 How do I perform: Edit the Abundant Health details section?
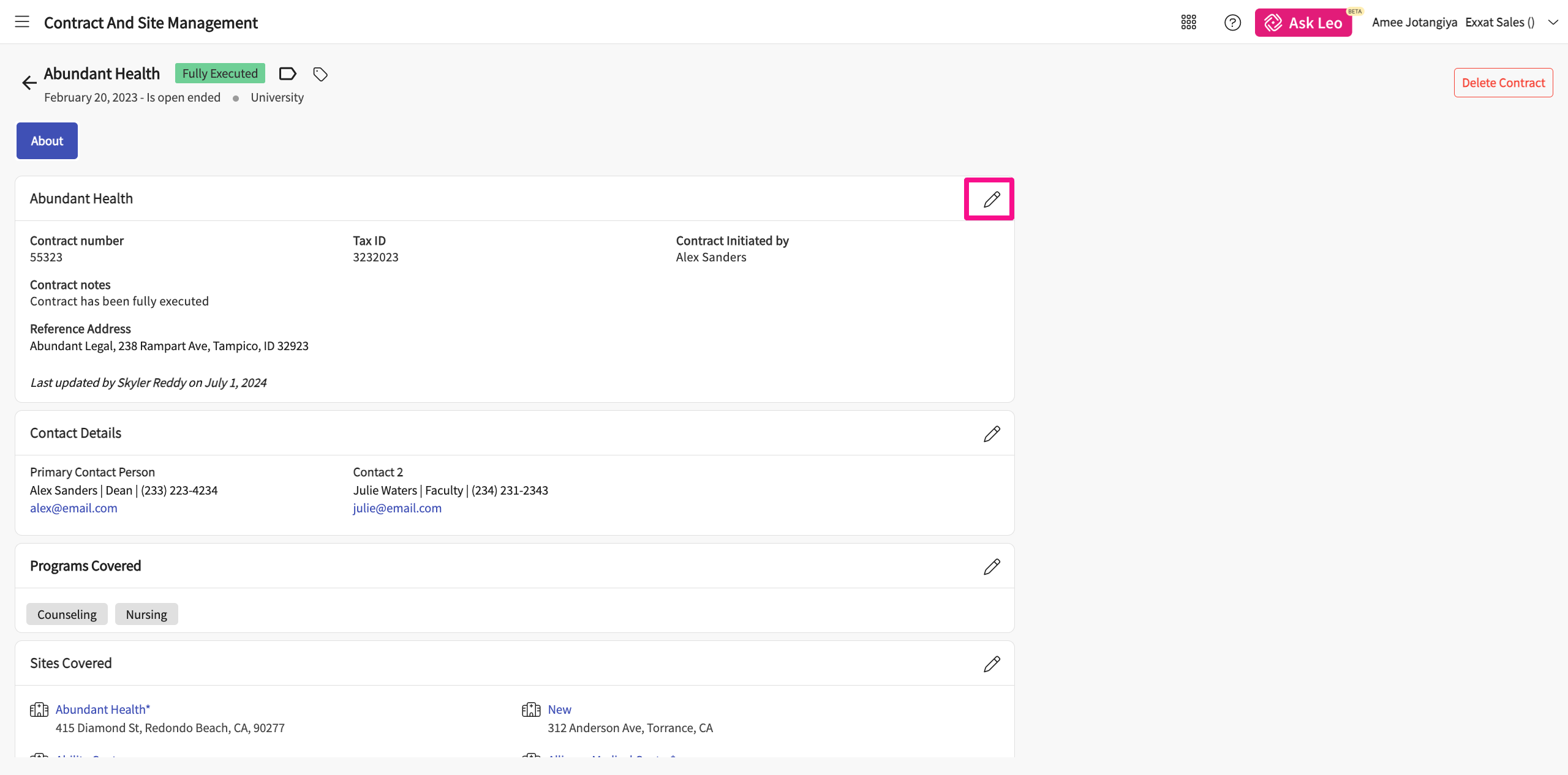tap(992, 199)
